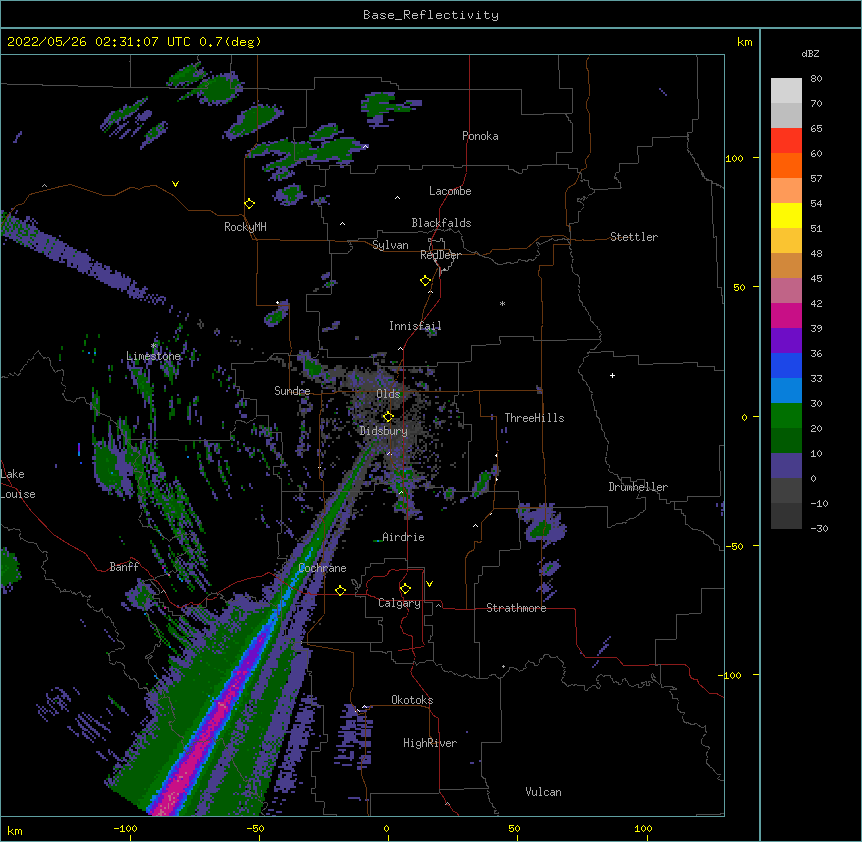Click the bright green 30-20 dBZ swatch

pos(786,416)
